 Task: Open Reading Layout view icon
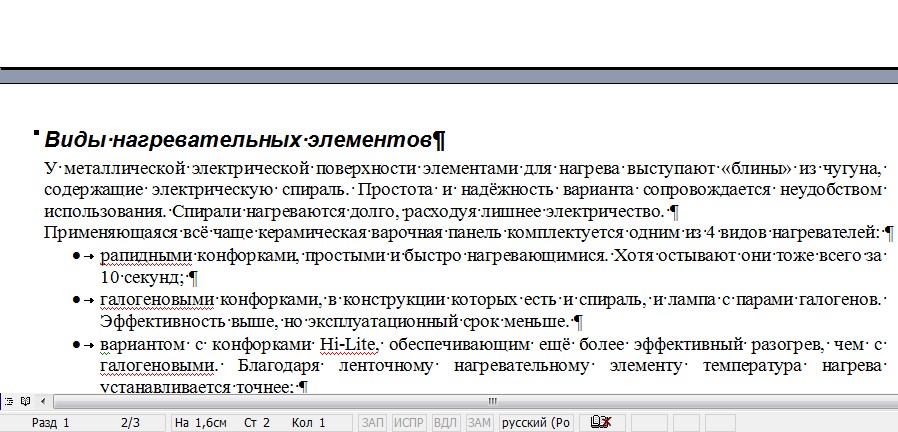pyautogui.click(x=25, y=401)
